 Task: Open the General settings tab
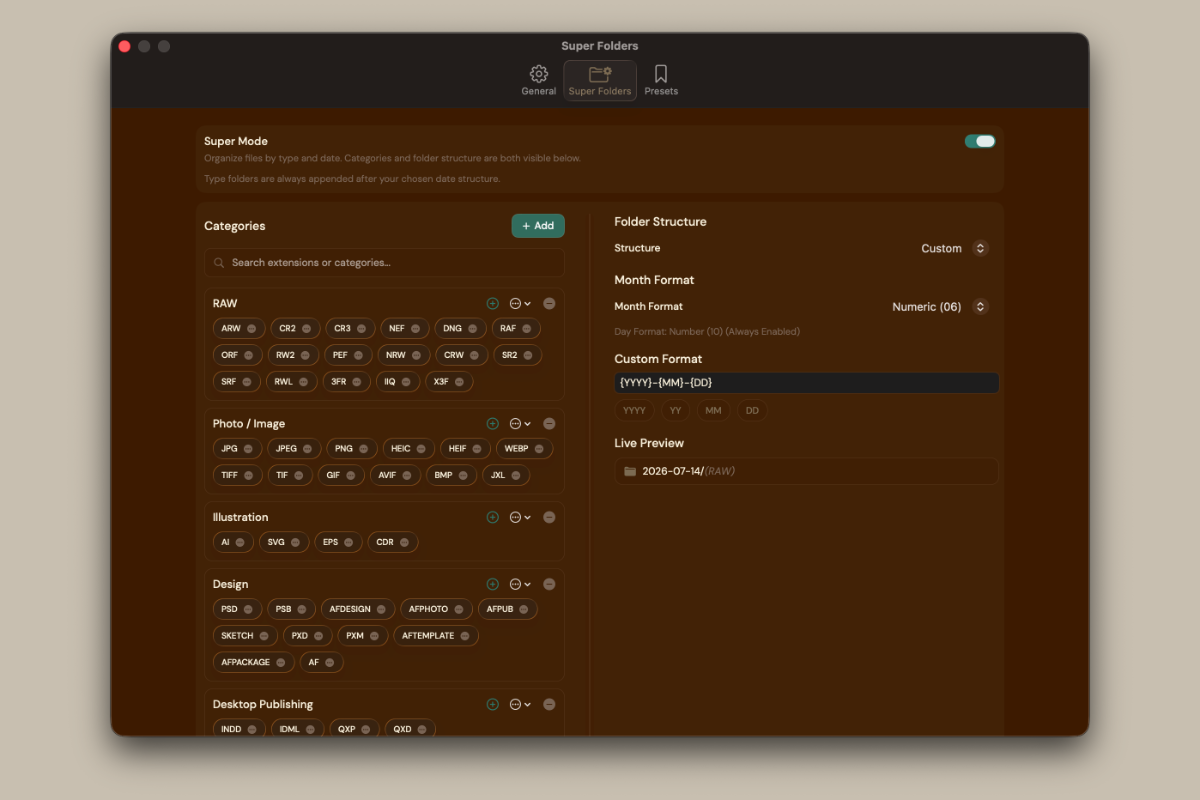[538, 80]
